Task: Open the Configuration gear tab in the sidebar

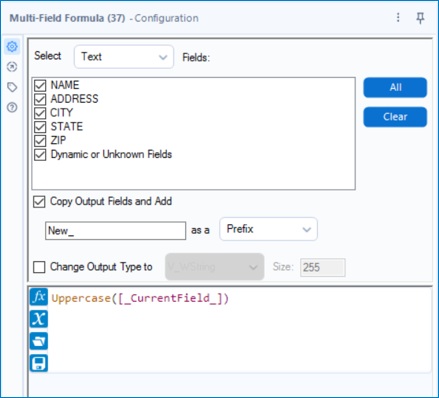Action: [12, 47]
